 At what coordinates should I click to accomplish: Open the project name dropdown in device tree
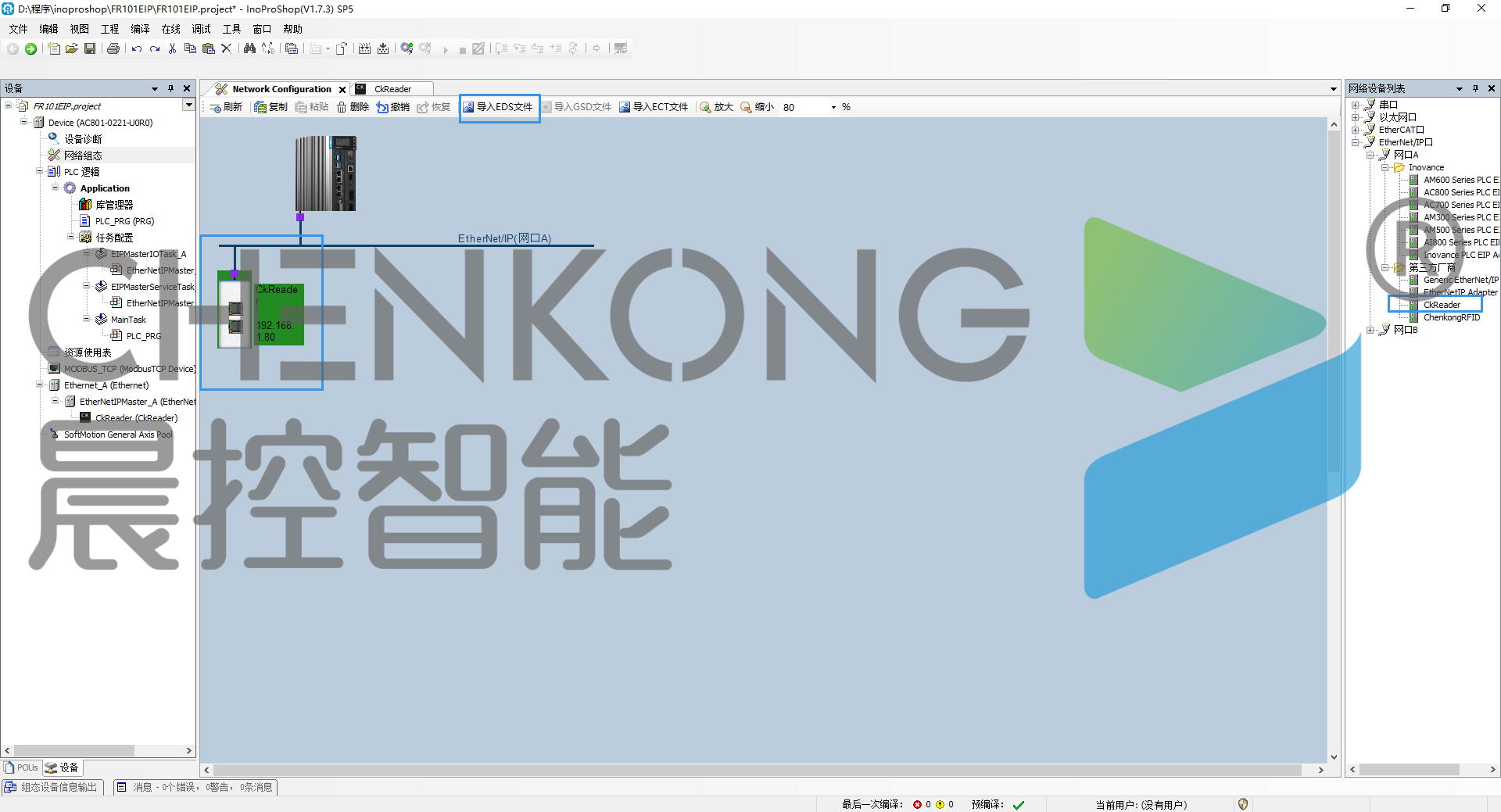[x=188, y=105]
